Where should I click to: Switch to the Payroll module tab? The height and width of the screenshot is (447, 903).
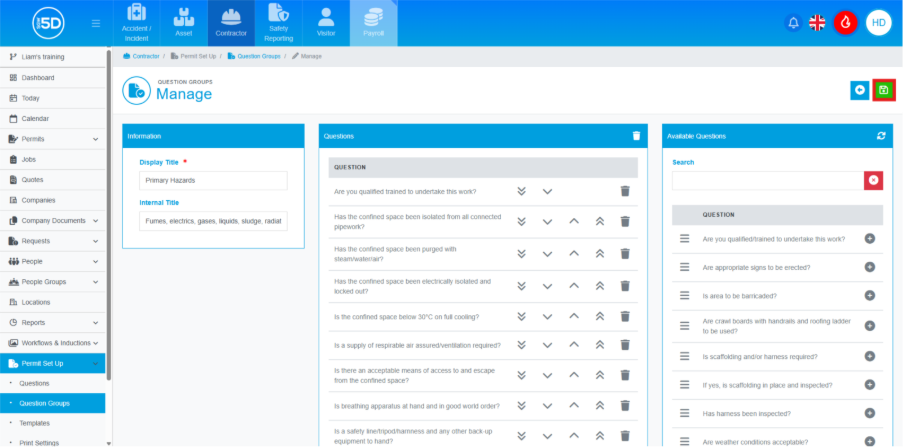coord(373,24)
